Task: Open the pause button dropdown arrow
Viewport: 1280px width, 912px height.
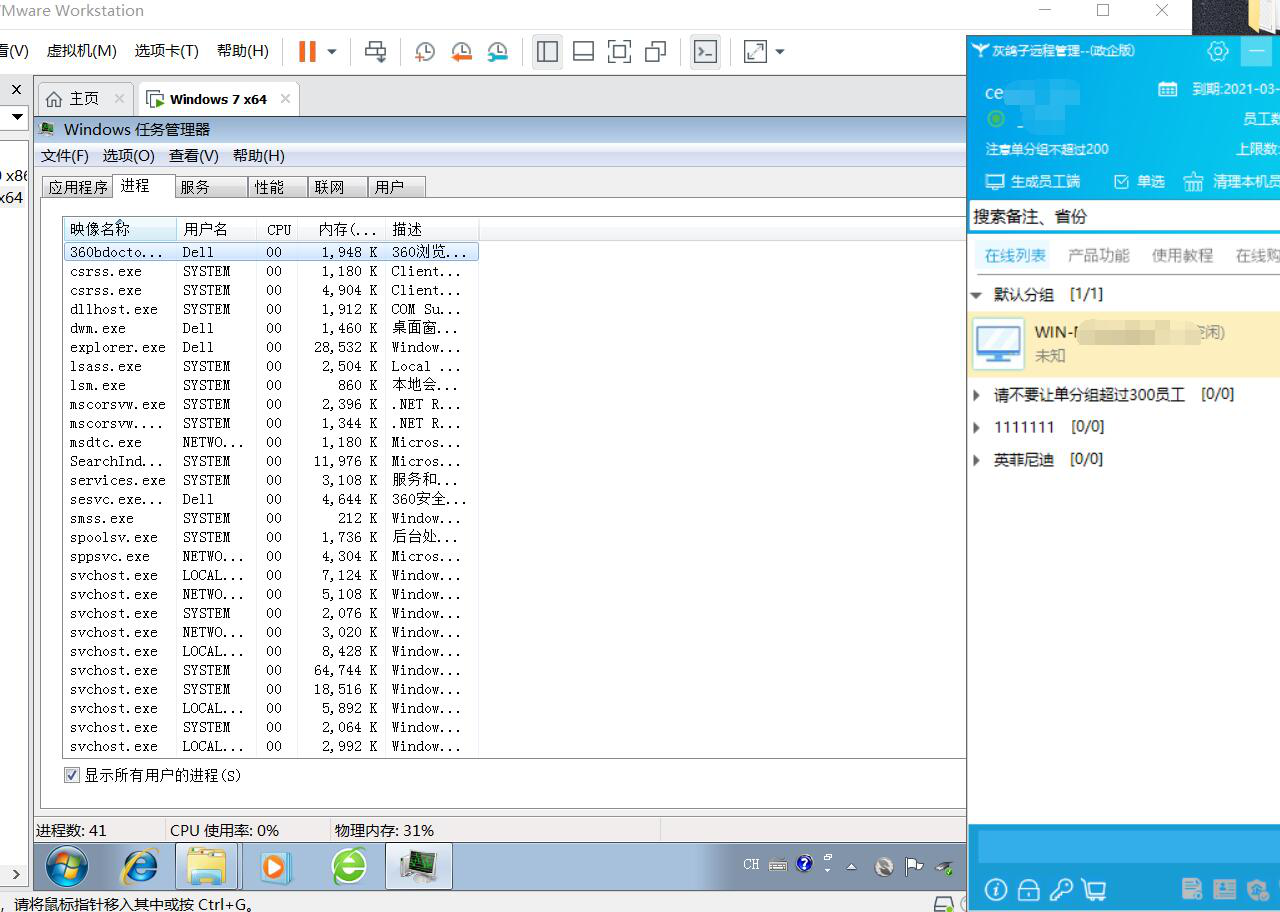Action: point(332,52)
